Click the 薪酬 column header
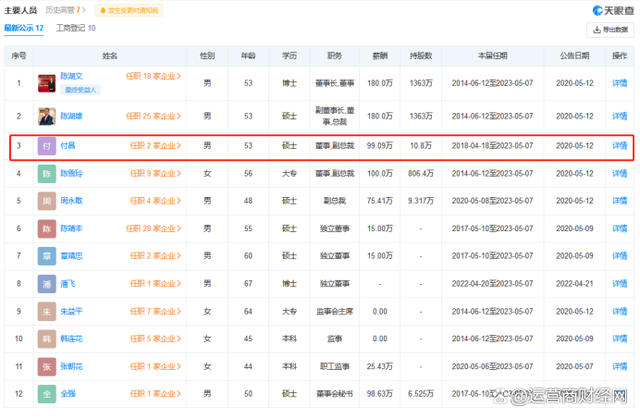Image resolution: width=640 pixels, height=419 pixels. (x=380, y=56)
